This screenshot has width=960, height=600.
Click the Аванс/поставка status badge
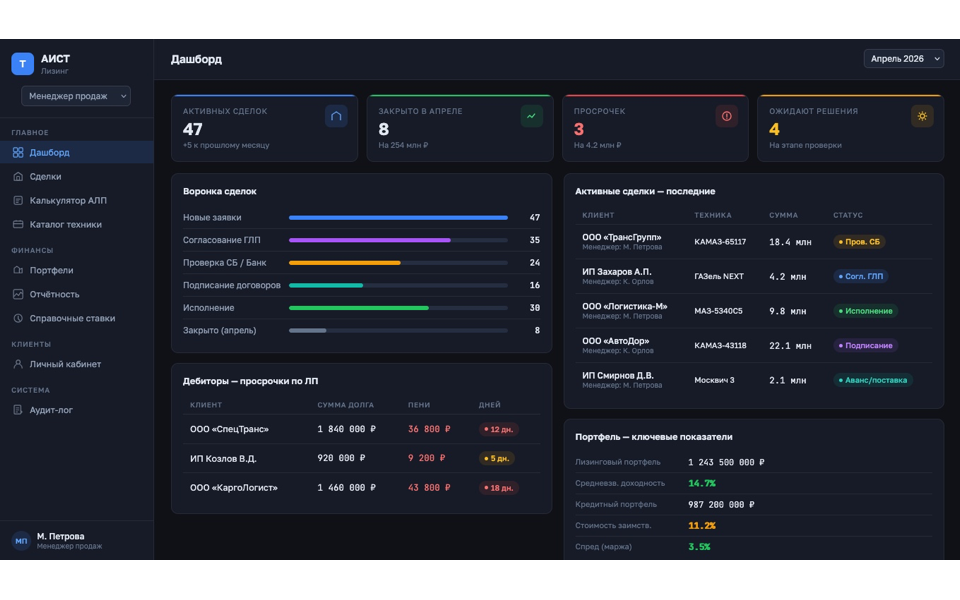(x=872, y=380)
